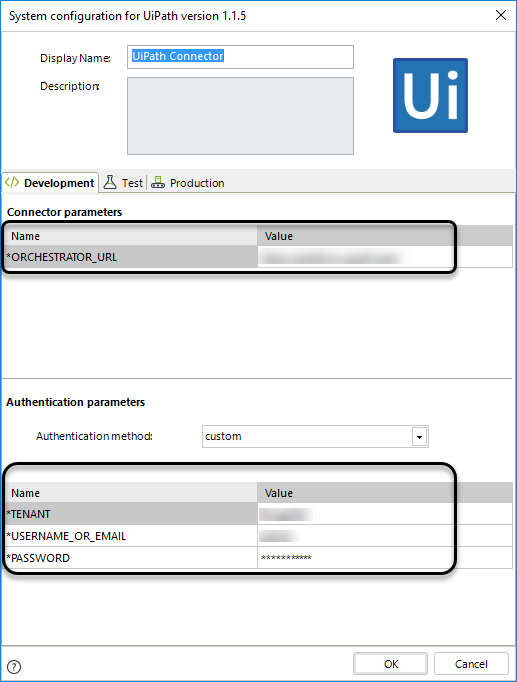The image size is (517, 682).
Task: Click the Production tab server icon
Action: click(x=158, y=182)
